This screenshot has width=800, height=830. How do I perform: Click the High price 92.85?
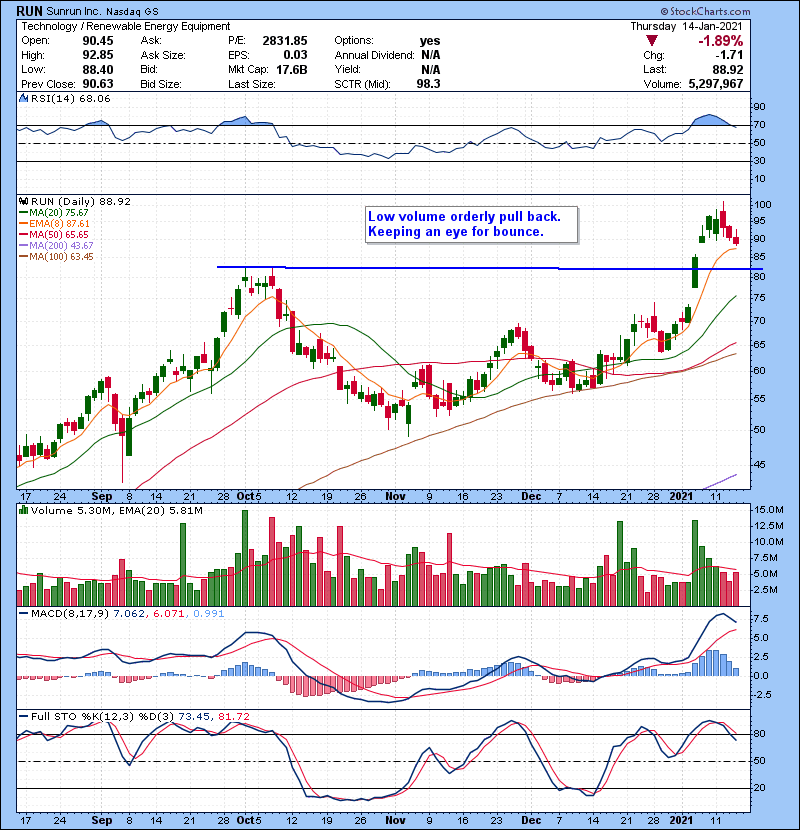[97, 55]
